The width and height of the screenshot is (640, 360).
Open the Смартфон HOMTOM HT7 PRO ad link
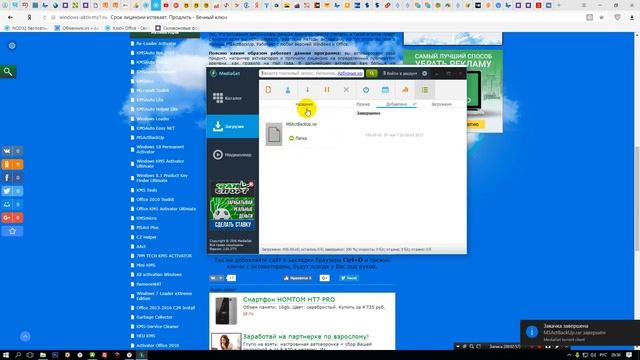pos(289,299)
